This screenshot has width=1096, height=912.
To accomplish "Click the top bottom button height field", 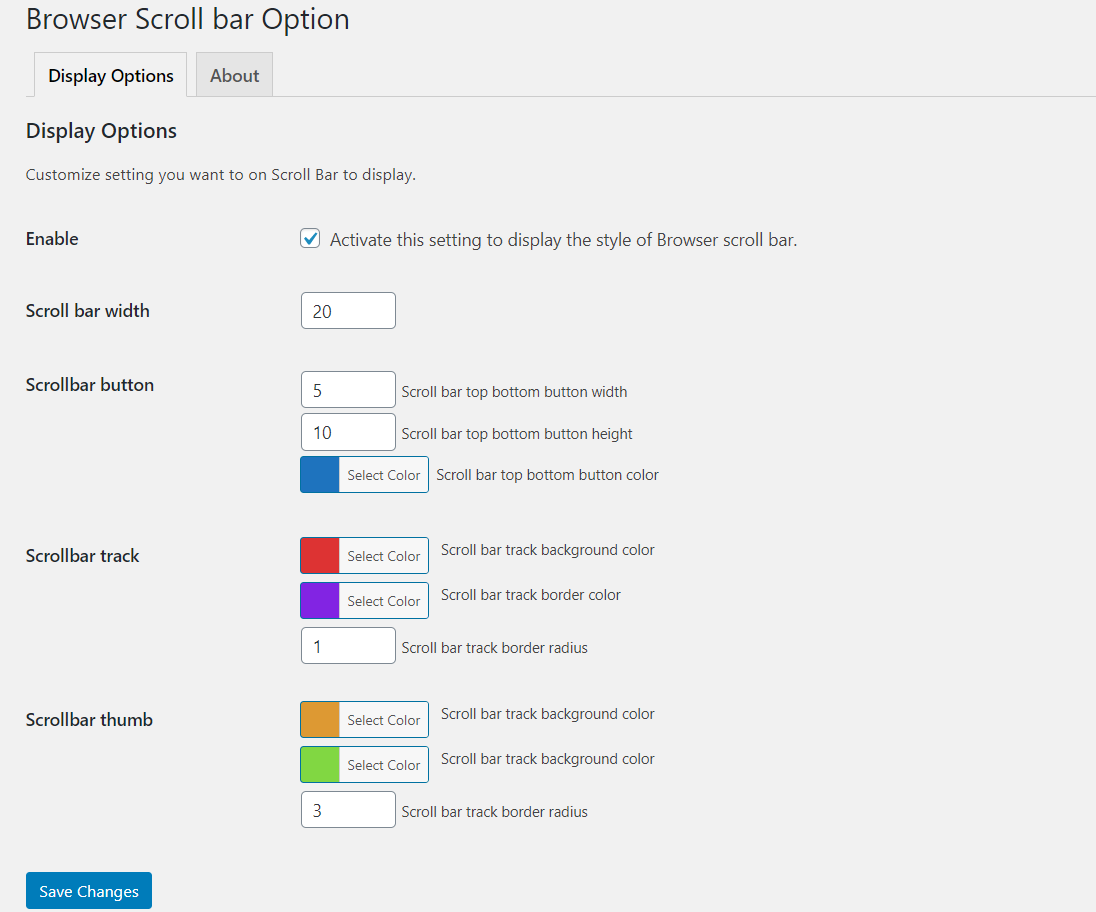I will pos(348,432).
